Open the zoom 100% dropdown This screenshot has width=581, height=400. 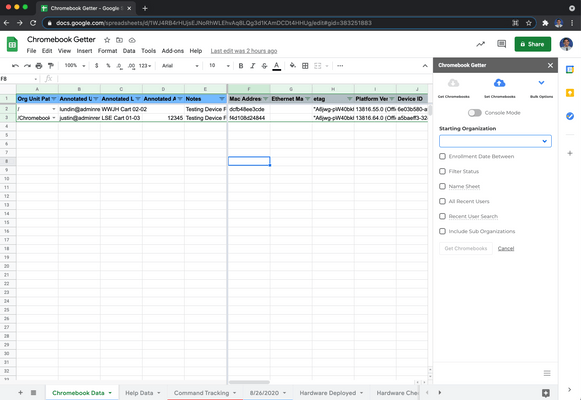tap(75, 66)
